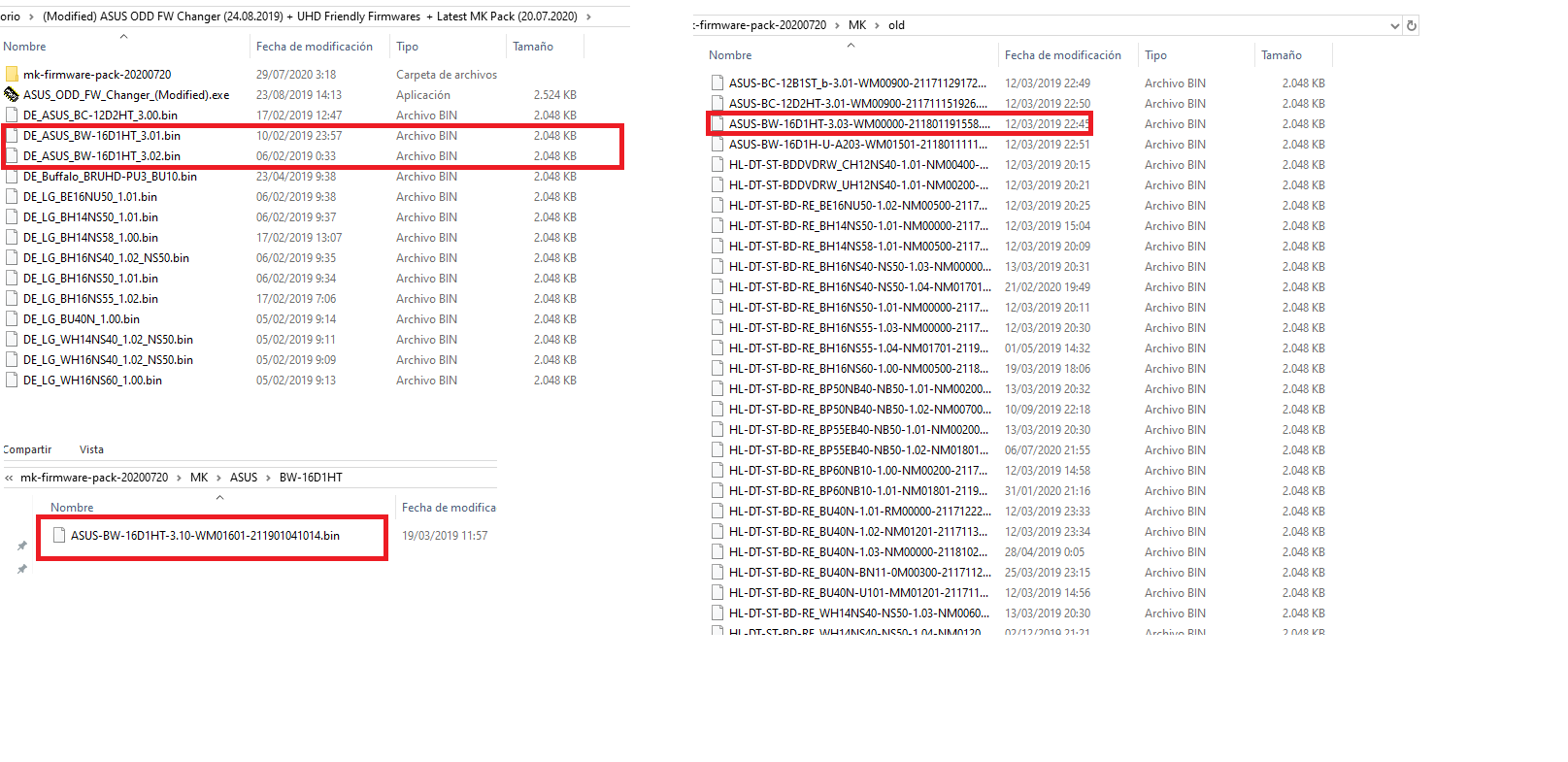The image size is (1568, 762).
Task: Open address history dropdown in old folder window
Action: pyautogui.click(x=1395, y=26)
